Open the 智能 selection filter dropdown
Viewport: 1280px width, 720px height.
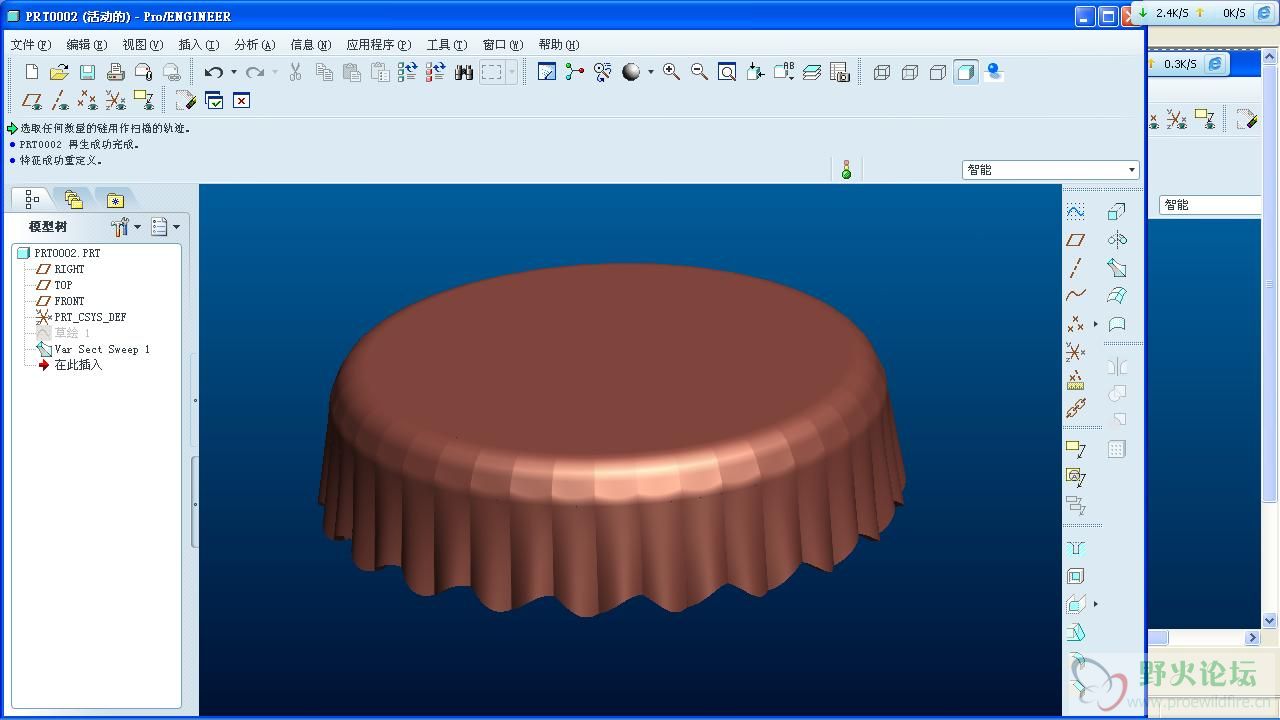pos(1050,170)
